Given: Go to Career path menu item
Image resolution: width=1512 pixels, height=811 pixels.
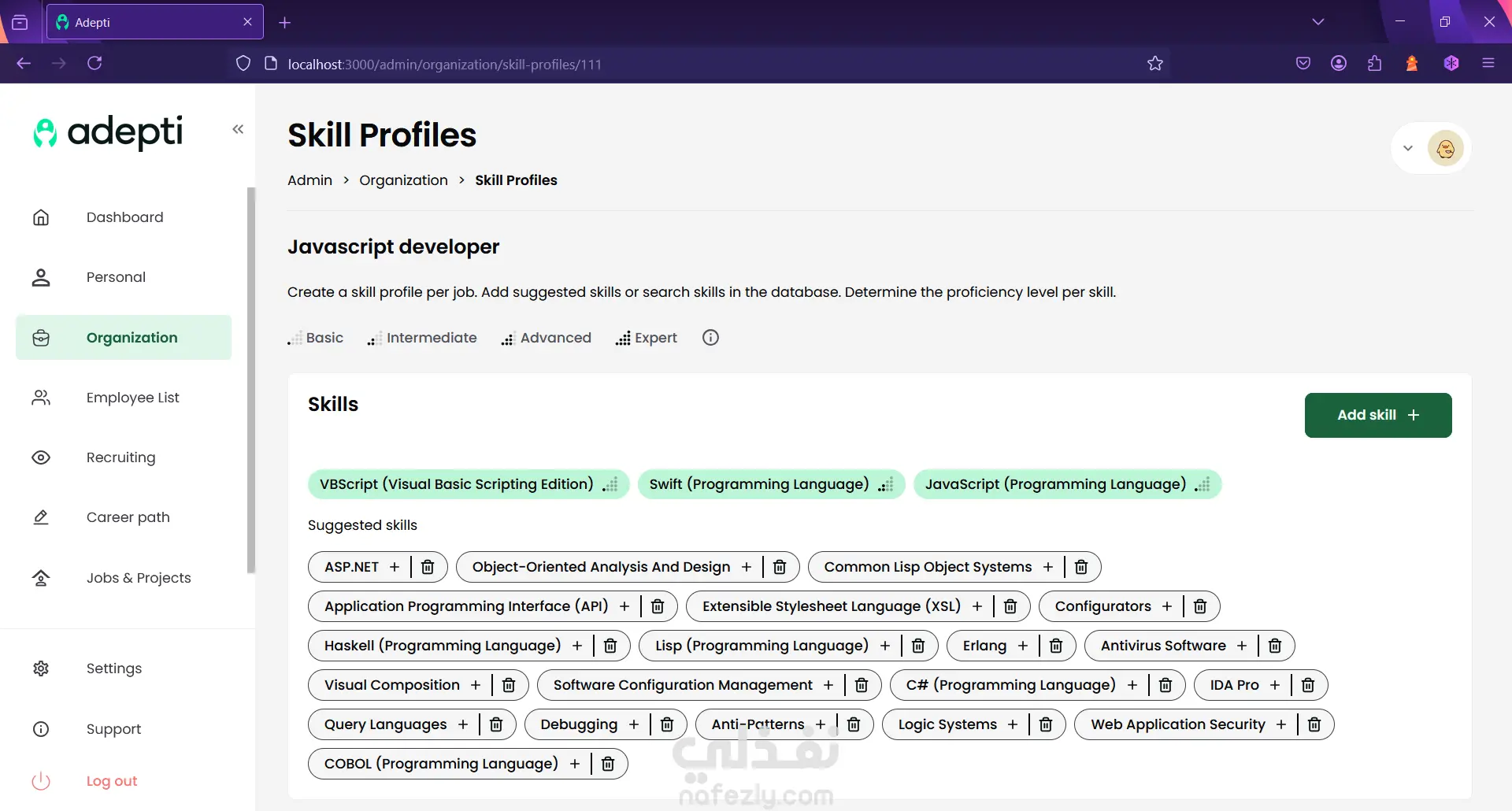Looking at the screenshot, I should tap(128, 517).
